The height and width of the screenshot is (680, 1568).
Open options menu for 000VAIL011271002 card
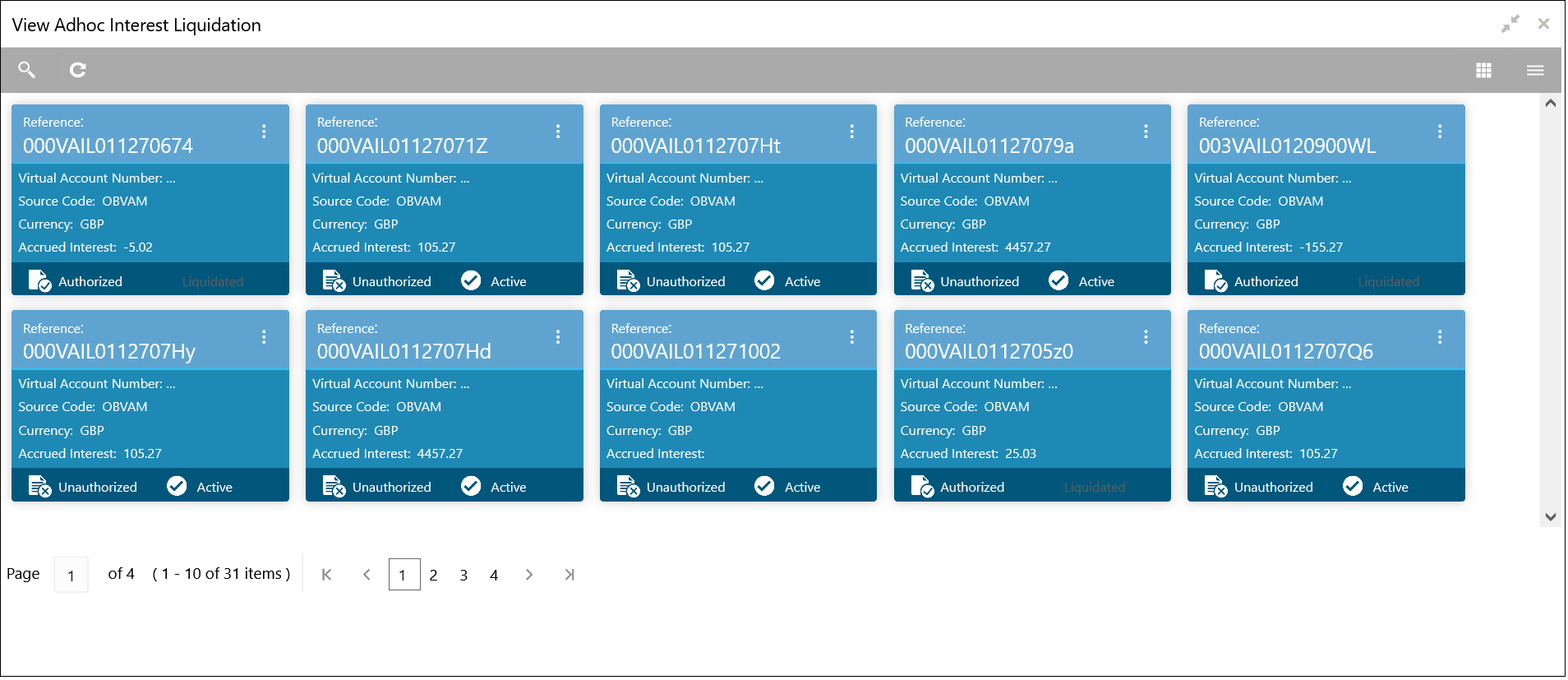coord(852,337)
